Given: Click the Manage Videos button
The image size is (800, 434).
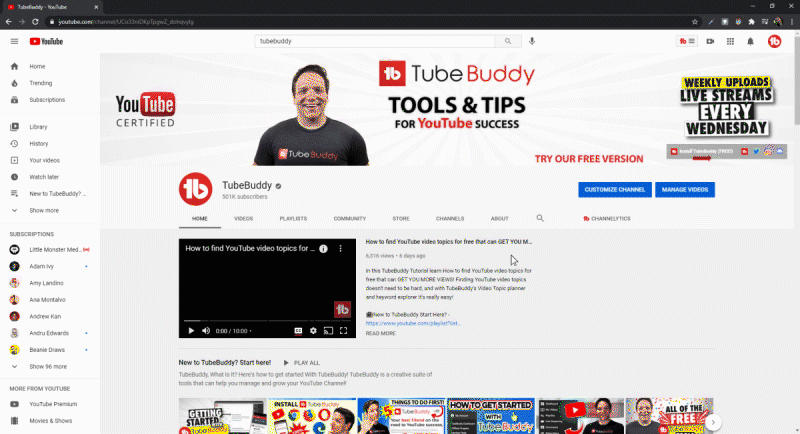Looking at the screenshot, I should (686, 189).
